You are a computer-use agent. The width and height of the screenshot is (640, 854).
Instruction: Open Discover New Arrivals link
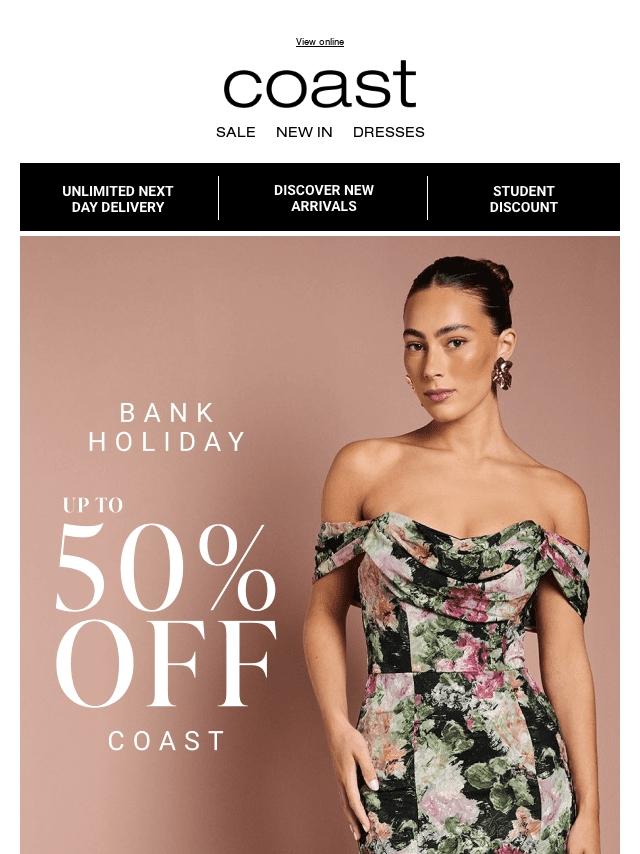pyautogui.click(x=324, y=198)
